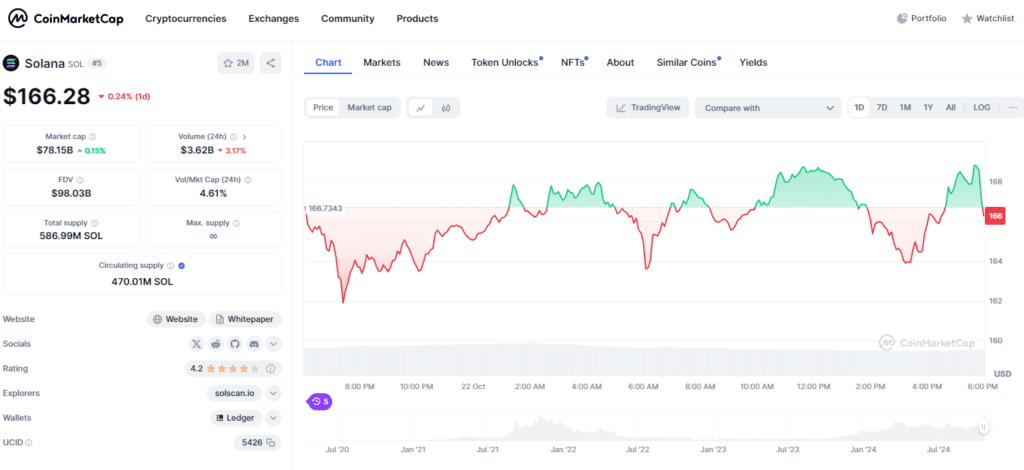Select the candlestick chart icon
The height and width of the screenshot is (470, 1024).
[446, 108]
